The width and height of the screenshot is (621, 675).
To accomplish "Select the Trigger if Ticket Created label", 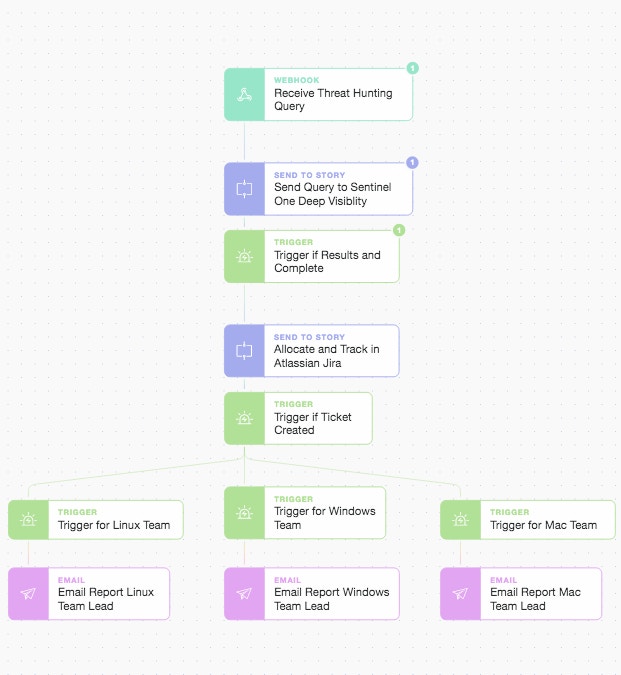I will 312,424.
